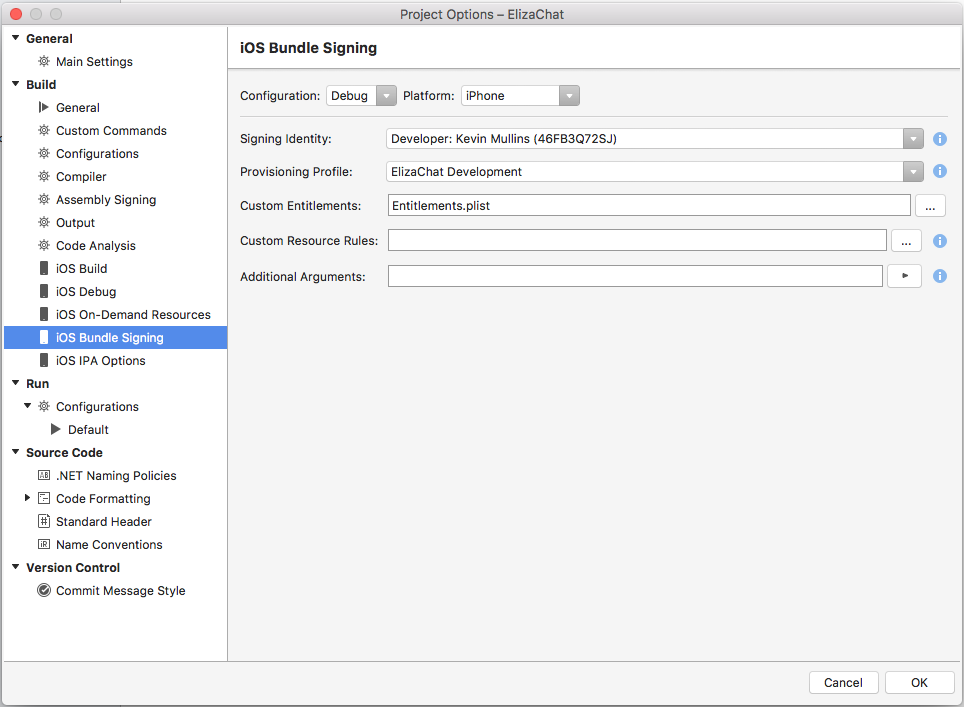Browse for a Custom Entitlements file

[x=929, y=205]
